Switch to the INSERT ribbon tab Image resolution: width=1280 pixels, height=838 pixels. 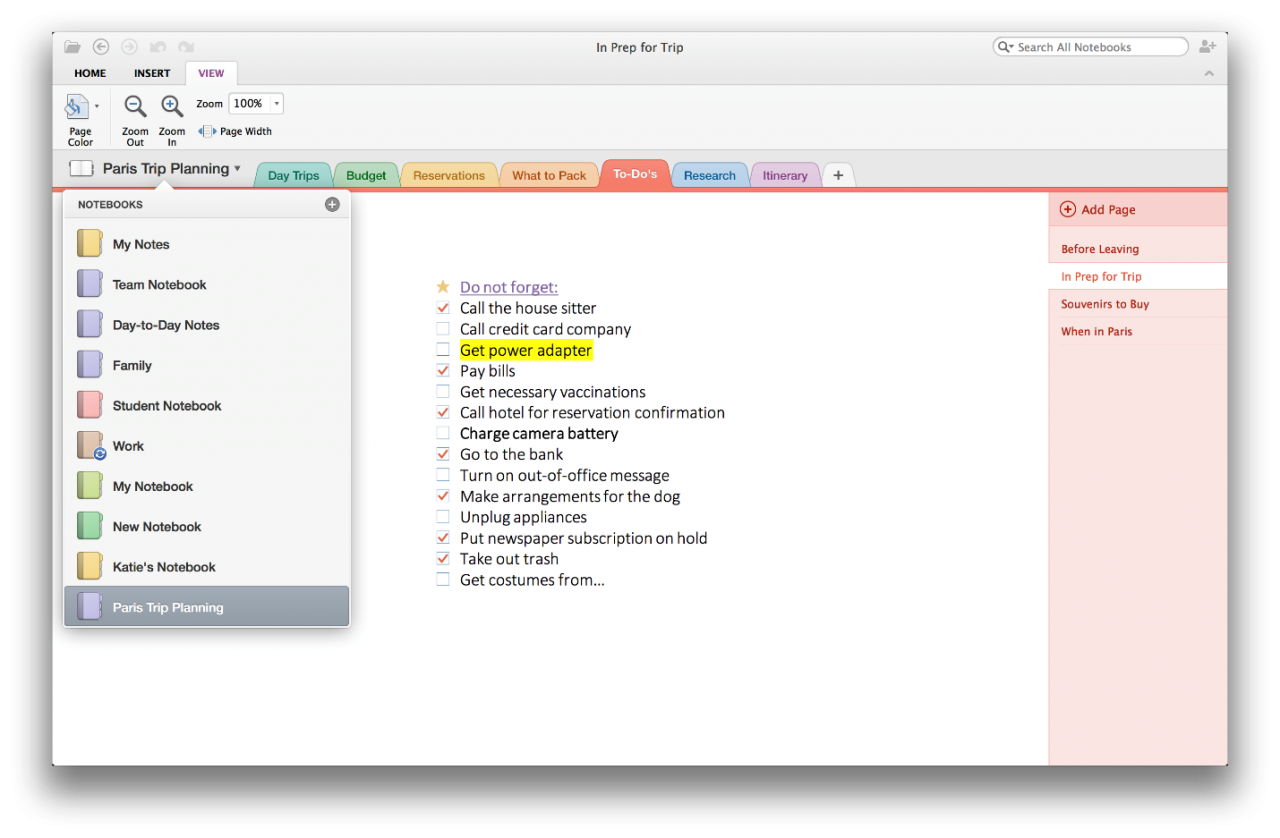pyautogui.click(x=152, y=73)
